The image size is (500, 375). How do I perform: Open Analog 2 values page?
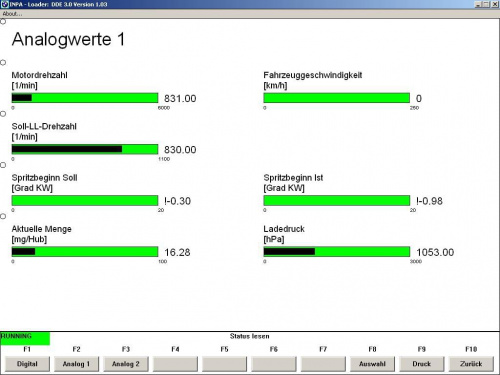click(126, 364)
